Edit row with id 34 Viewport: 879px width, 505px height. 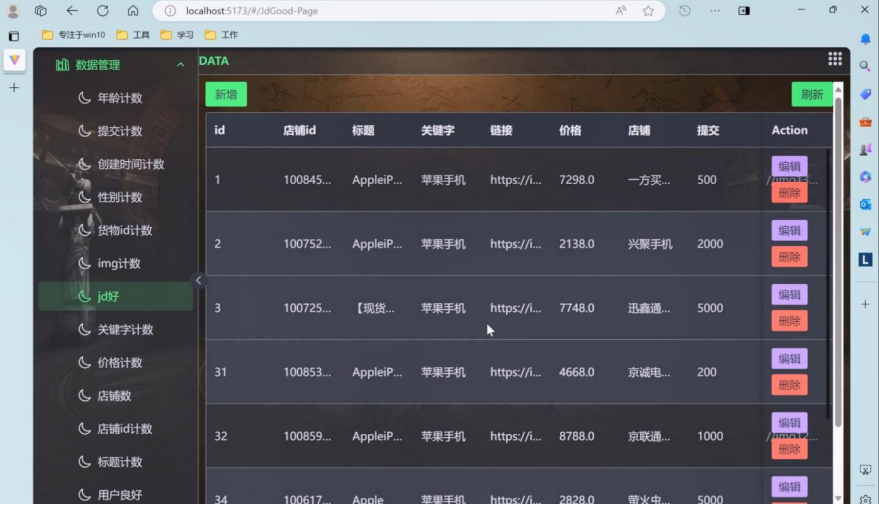[x=789, y=487]
